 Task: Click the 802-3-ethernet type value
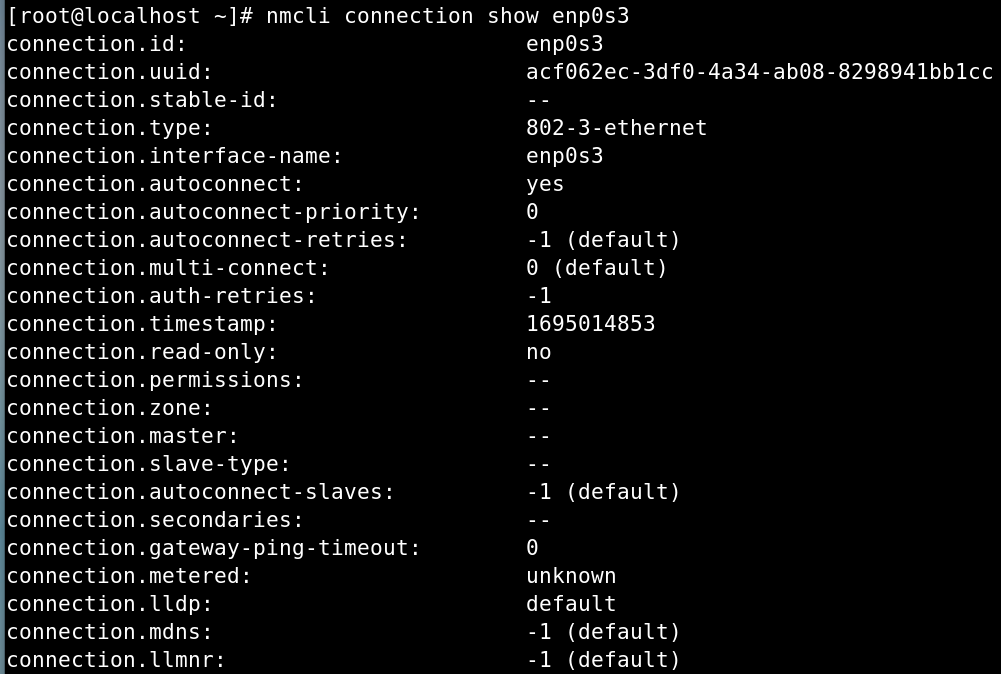coord(616,128)
